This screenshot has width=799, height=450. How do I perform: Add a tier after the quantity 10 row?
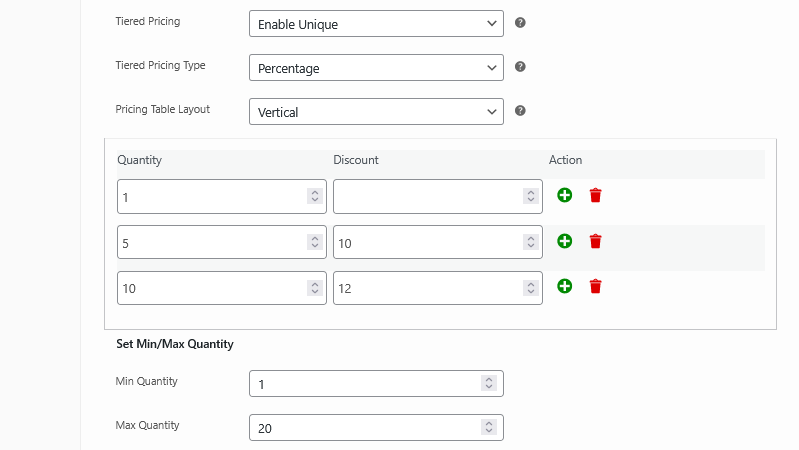point(565,286)
